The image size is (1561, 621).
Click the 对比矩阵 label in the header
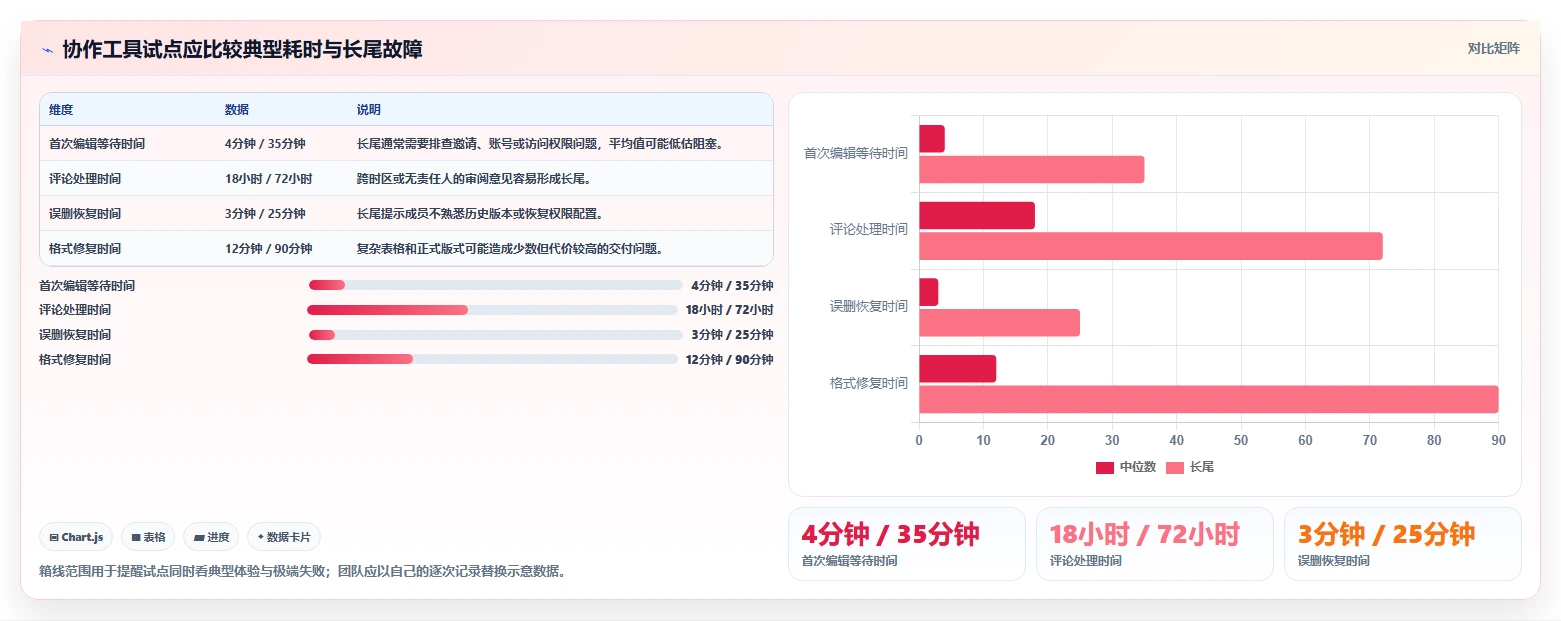[x=1493, y=49]
